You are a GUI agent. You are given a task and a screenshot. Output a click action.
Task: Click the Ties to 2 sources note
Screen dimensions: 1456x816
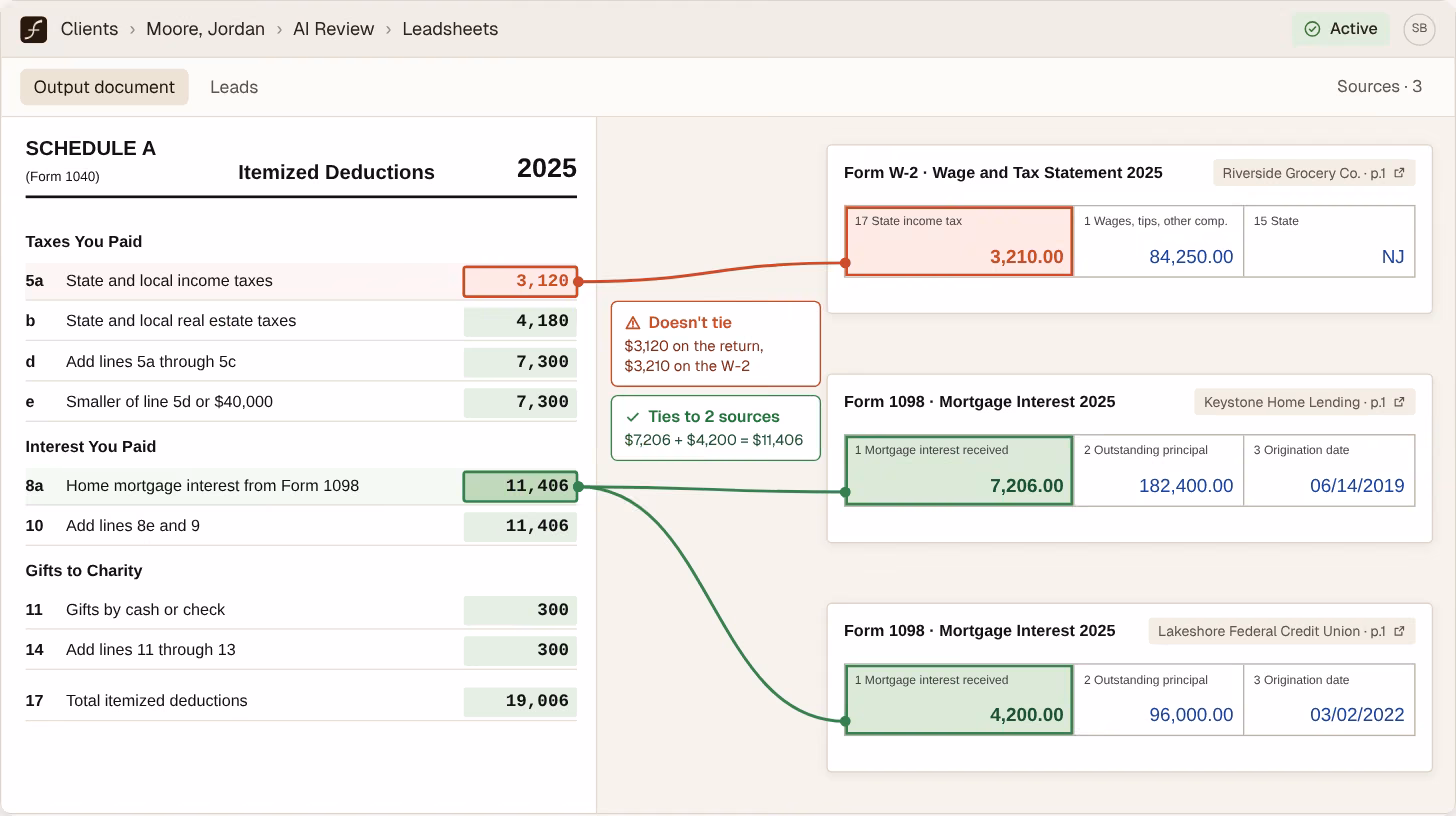pos(716,428)
